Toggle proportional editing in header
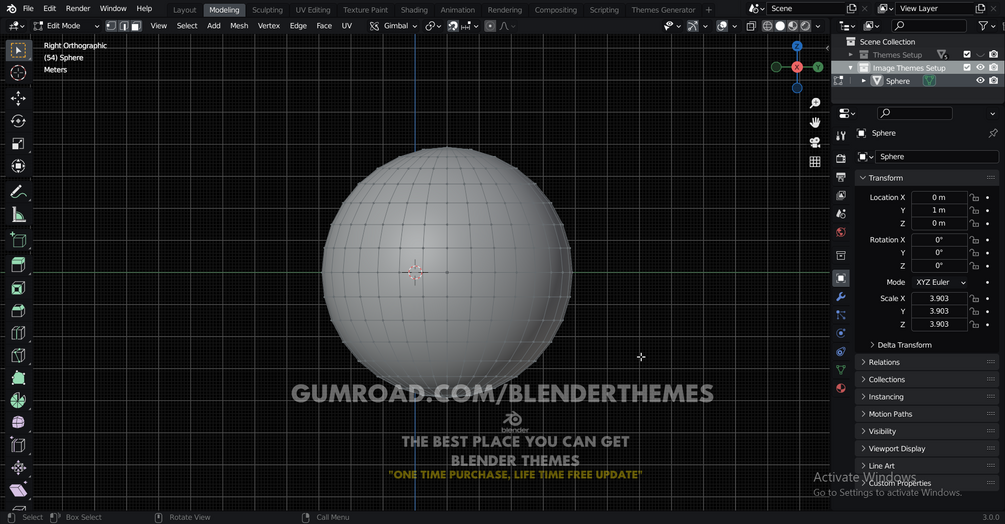The image size is (1005, 524). [x=490, y=26]
